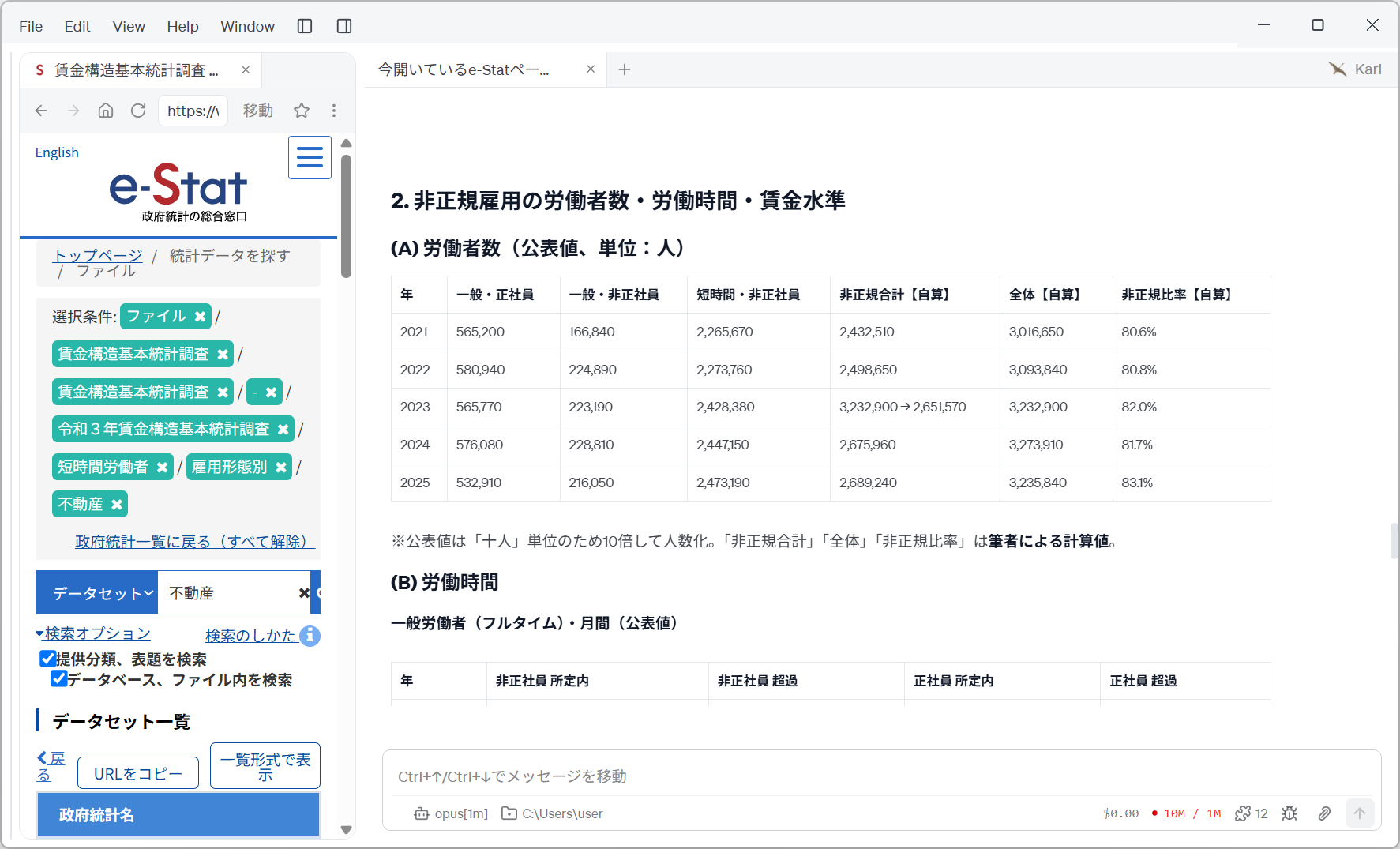Go forward in the embedded browser
This screenshot has width=1400, height=849.
coord(73,111)
